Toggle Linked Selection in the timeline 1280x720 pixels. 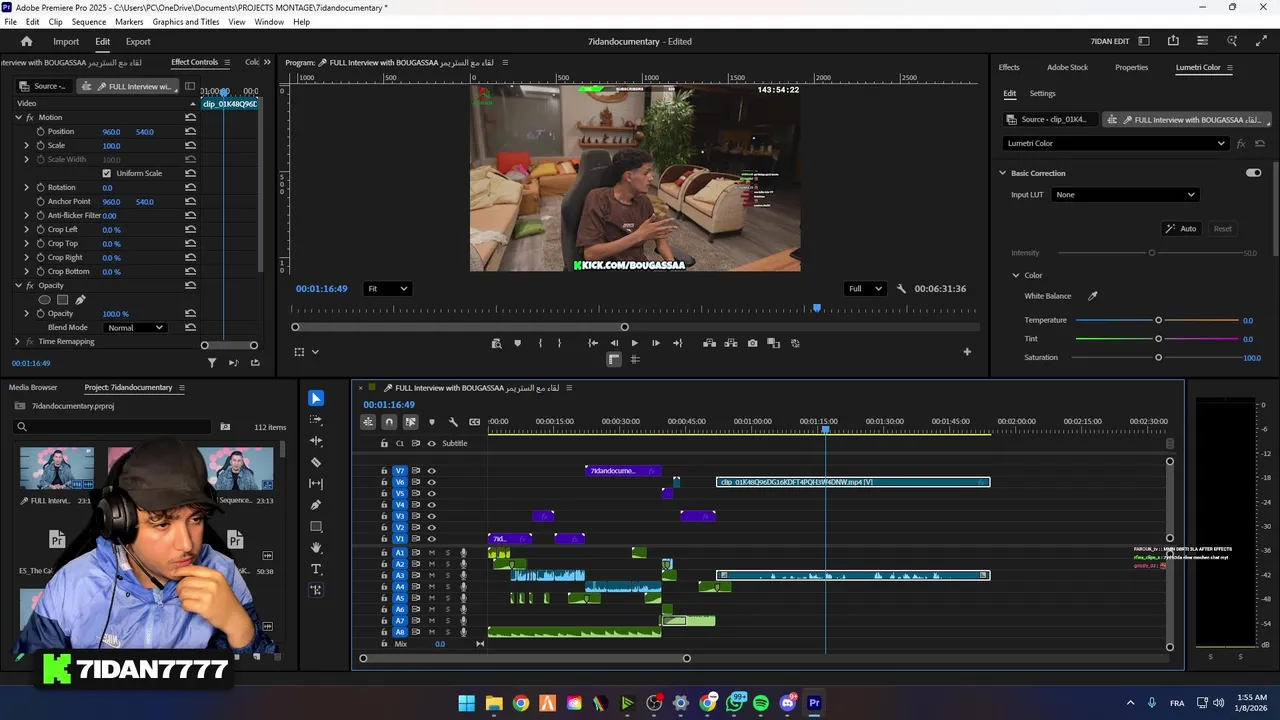(410, 422)
